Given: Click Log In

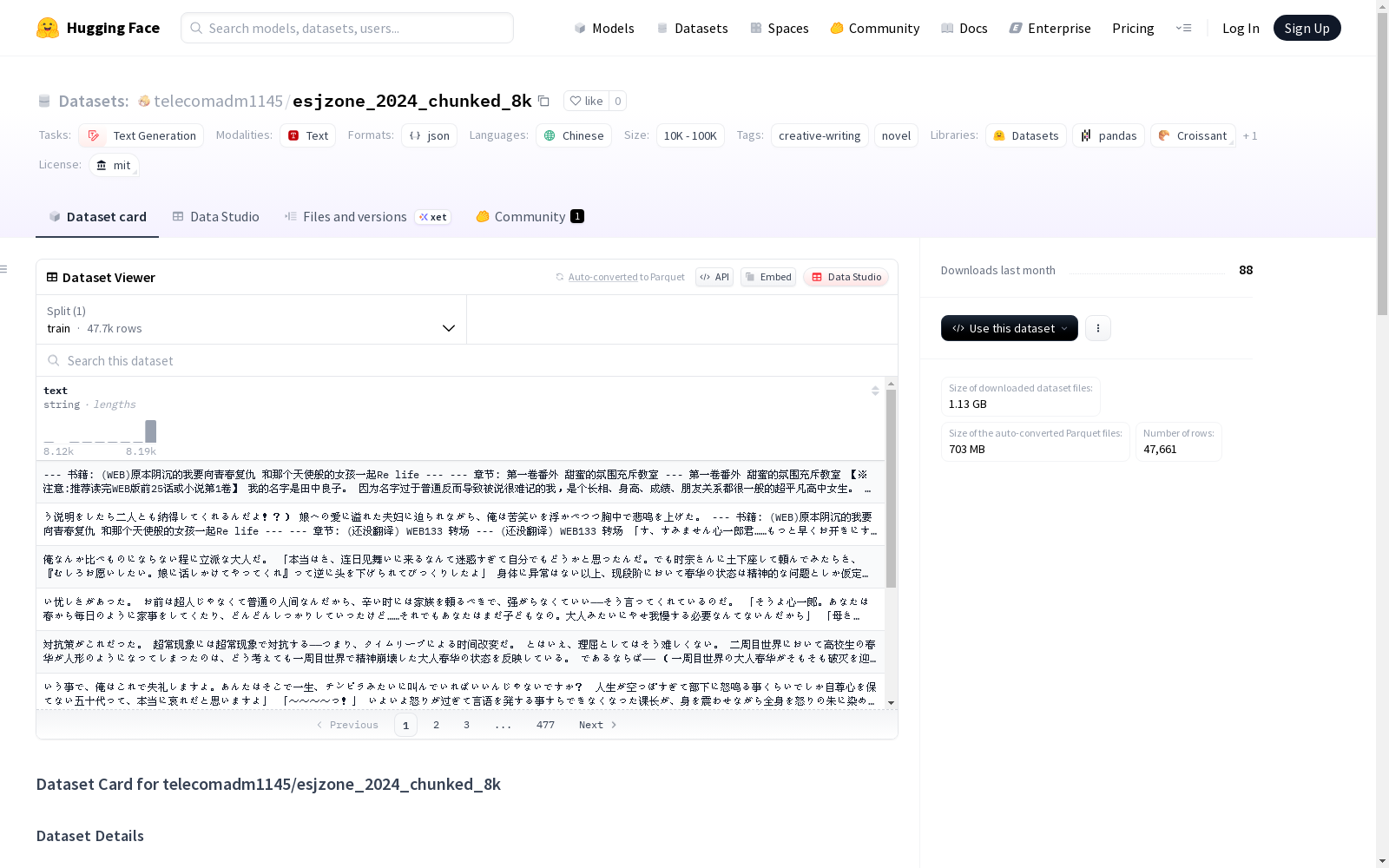Looking at the screenshot, I should 1241,28.
